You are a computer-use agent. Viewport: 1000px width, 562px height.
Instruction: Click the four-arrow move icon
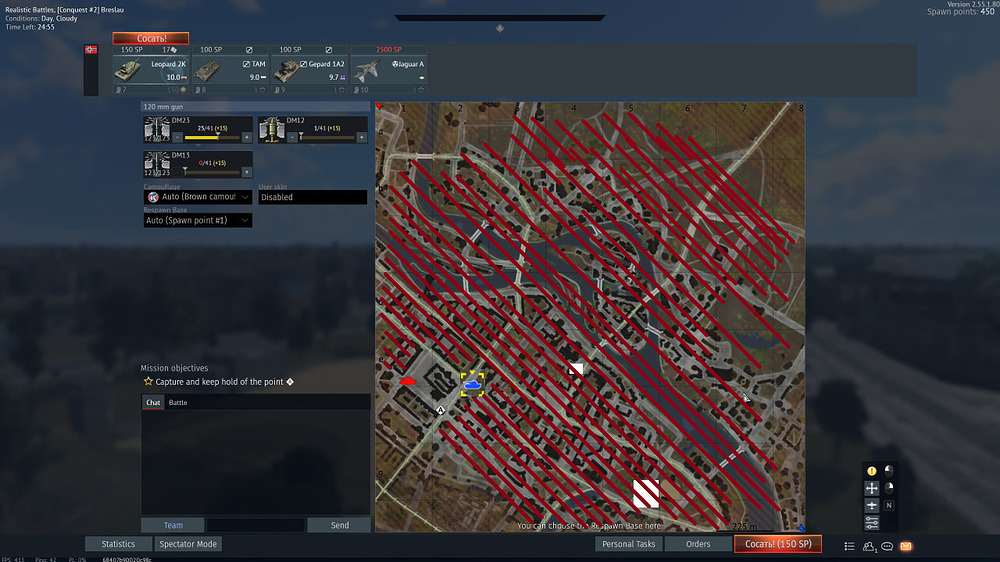[x=871, y=488]
